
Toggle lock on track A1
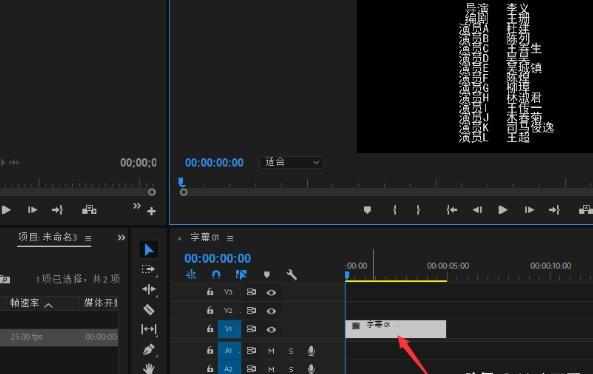tap(210, 351)
